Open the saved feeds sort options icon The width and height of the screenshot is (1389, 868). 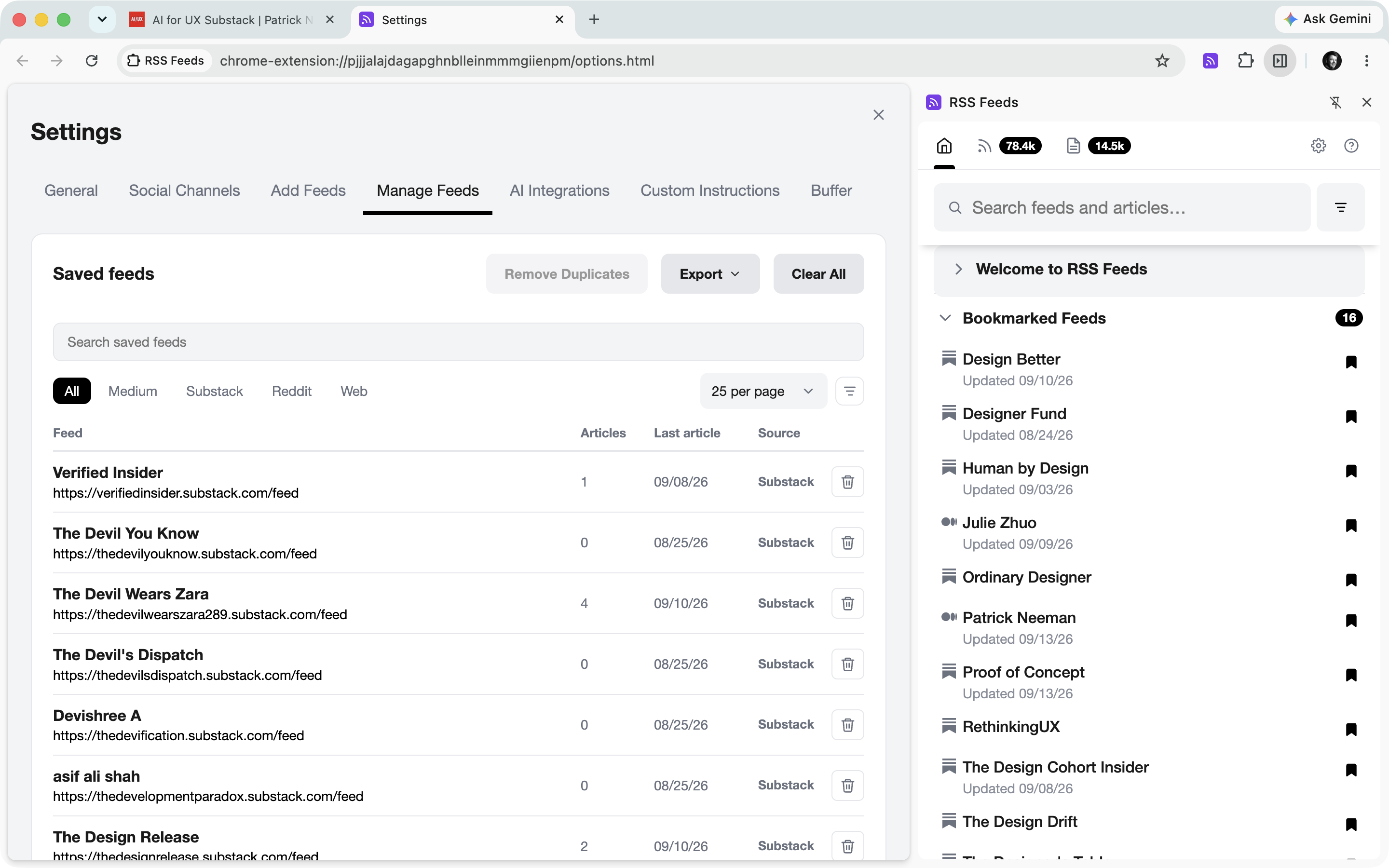[x=849, y=391]
